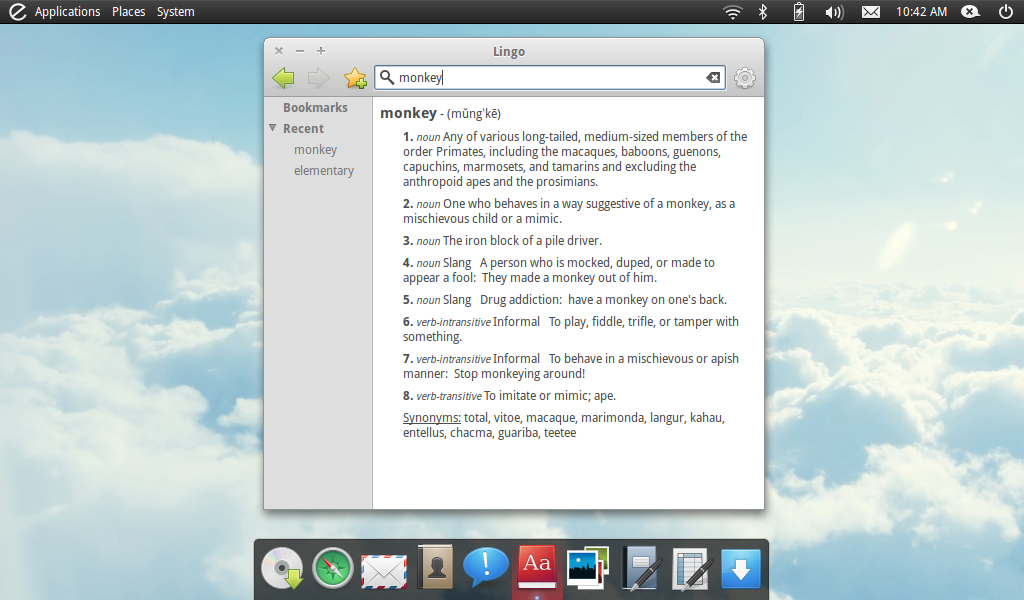Click the clock showing 10:42 AM
Image resolution: width=1024 pixels, height=600 pixels.
click(x=921, y=12)
